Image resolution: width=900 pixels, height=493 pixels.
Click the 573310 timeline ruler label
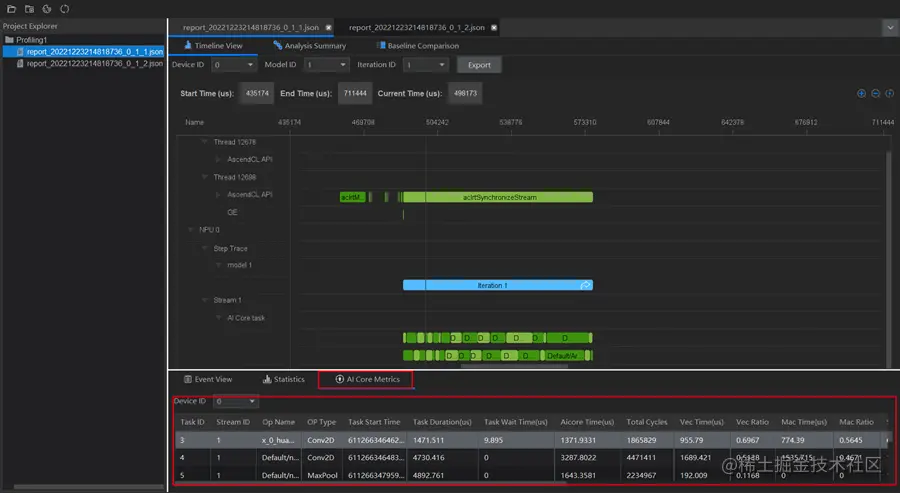coord(584,122)
